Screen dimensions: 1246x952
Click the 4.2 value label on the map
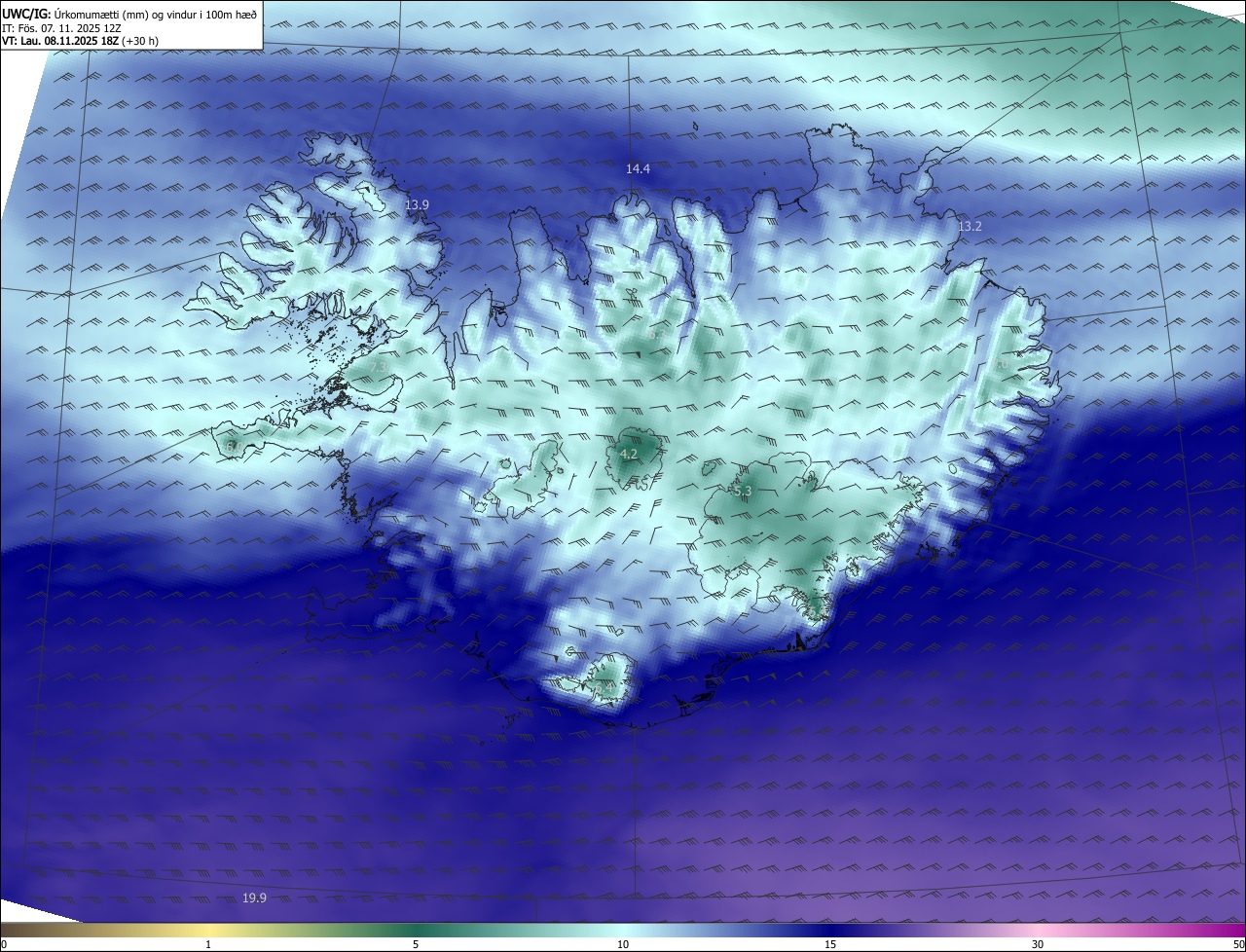point(629,454)
